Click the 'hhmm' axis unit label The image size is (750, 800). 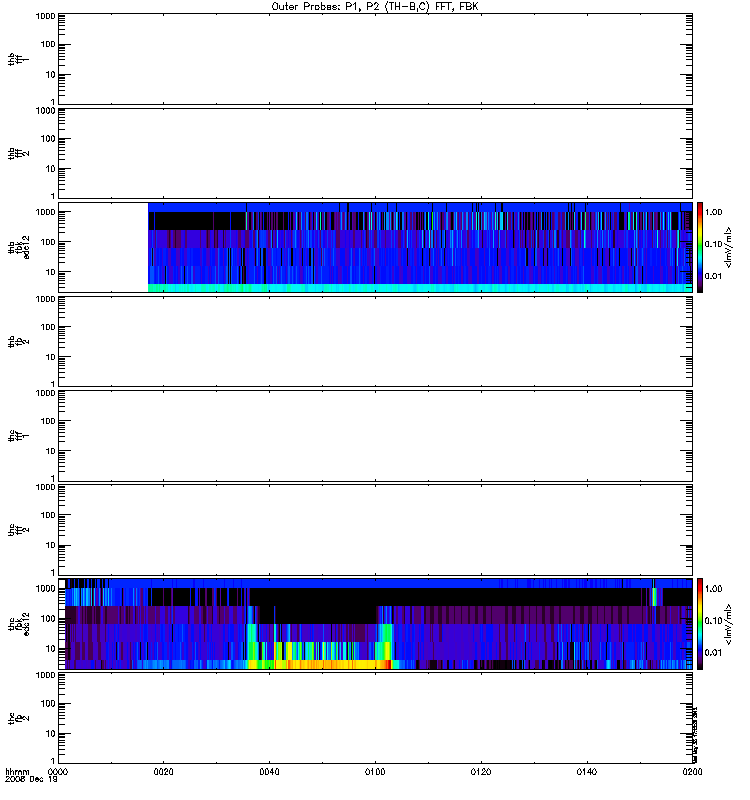(x=17, y=772)
